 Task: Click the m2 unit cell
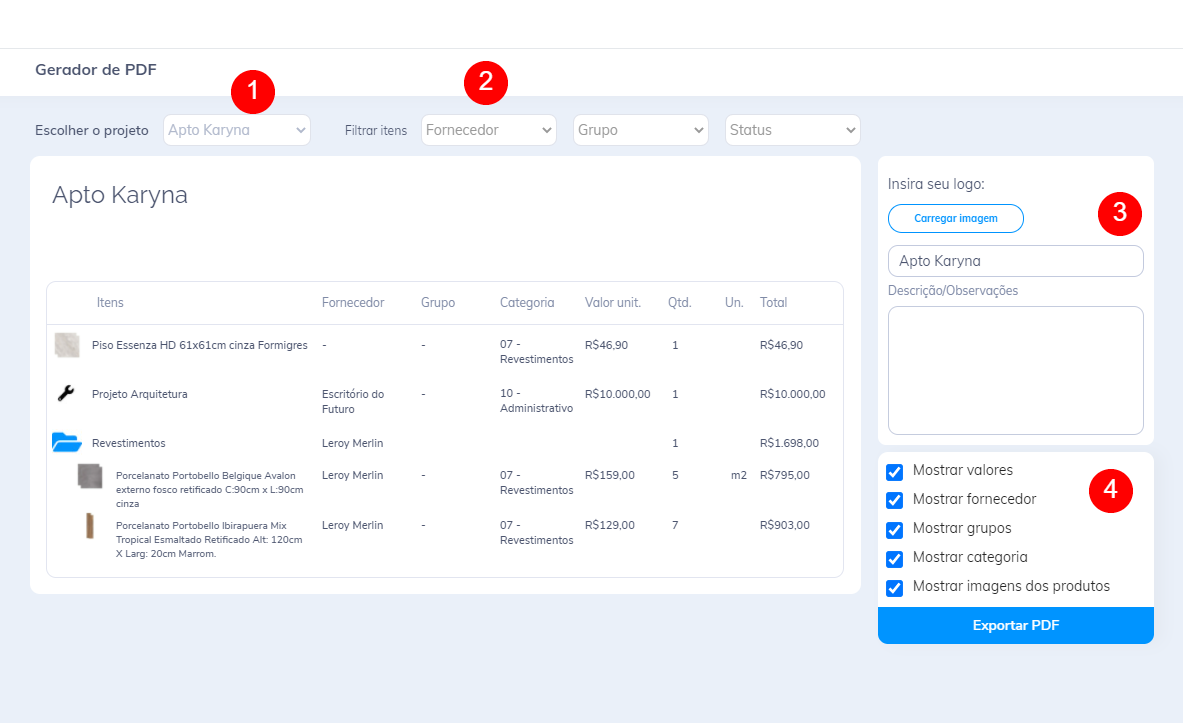[739, 475]
